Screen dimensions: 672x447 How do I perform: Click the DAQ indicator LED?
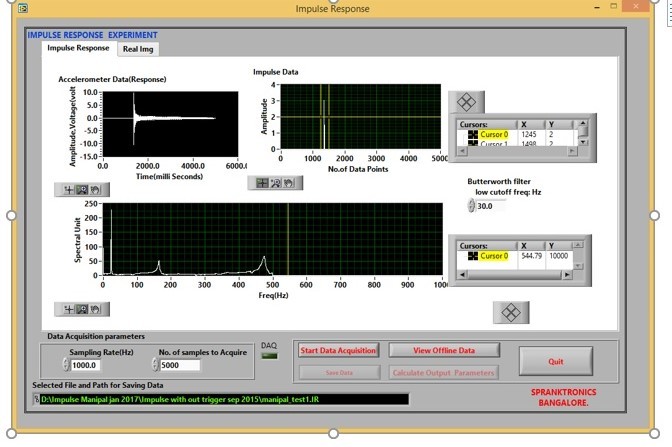[x=270, y=356]
